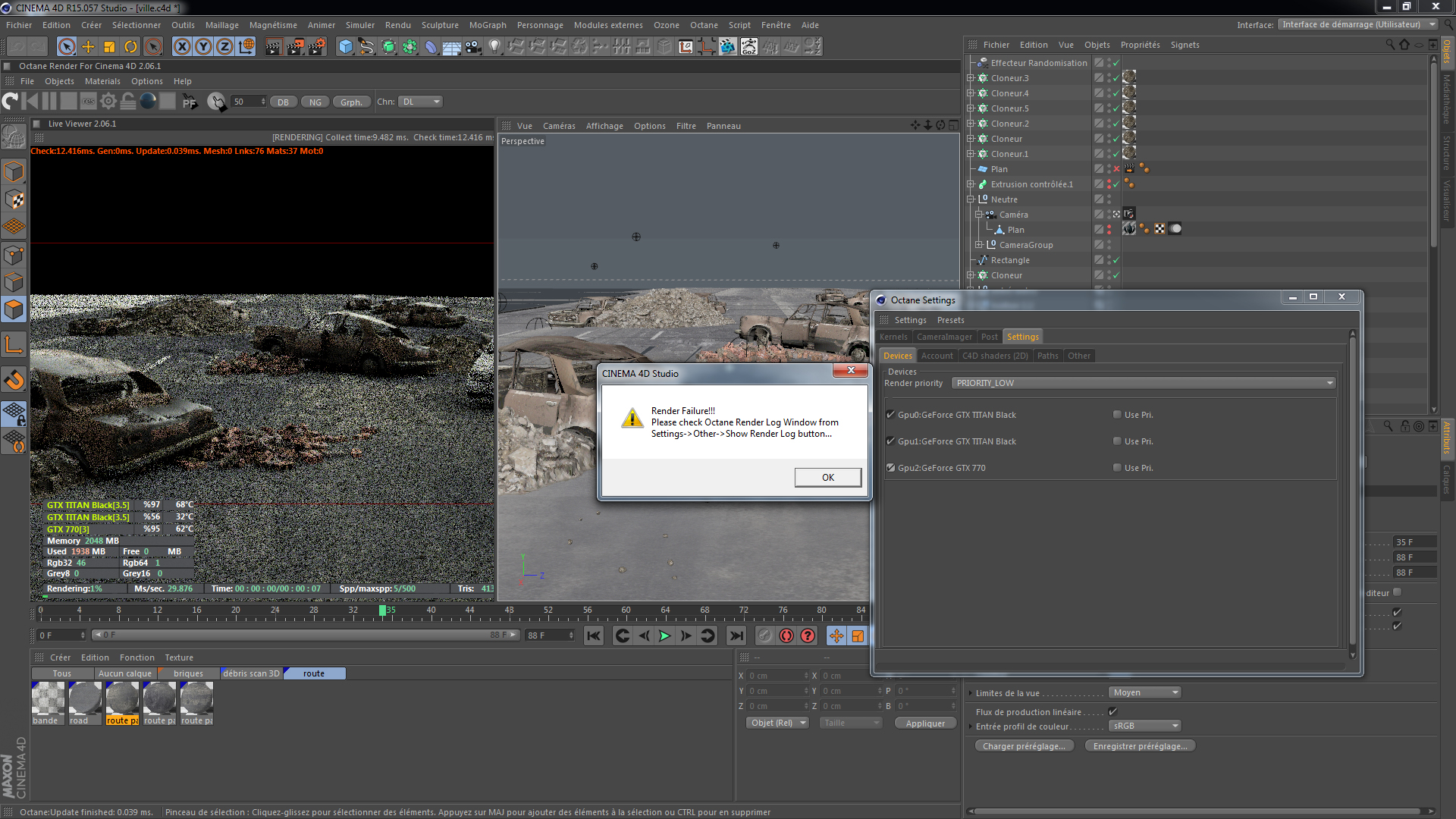Switch to the Kernels tab
1456x819 pixels.
point(893,337)
